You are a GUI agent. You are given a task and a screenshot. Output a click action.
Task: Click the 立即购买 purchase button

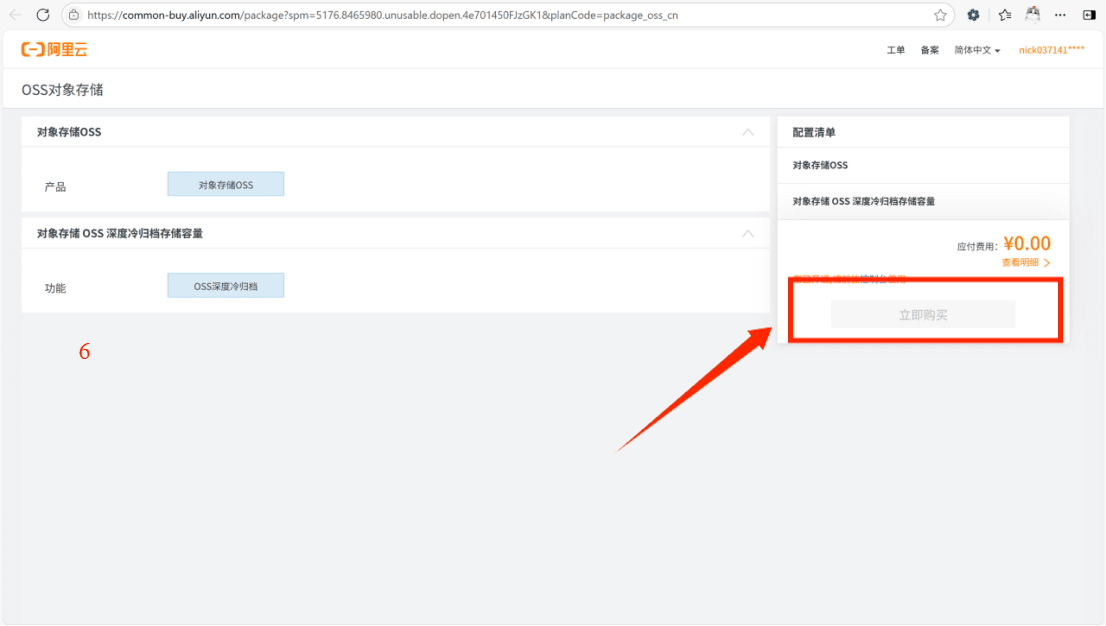tap(921, 312)
